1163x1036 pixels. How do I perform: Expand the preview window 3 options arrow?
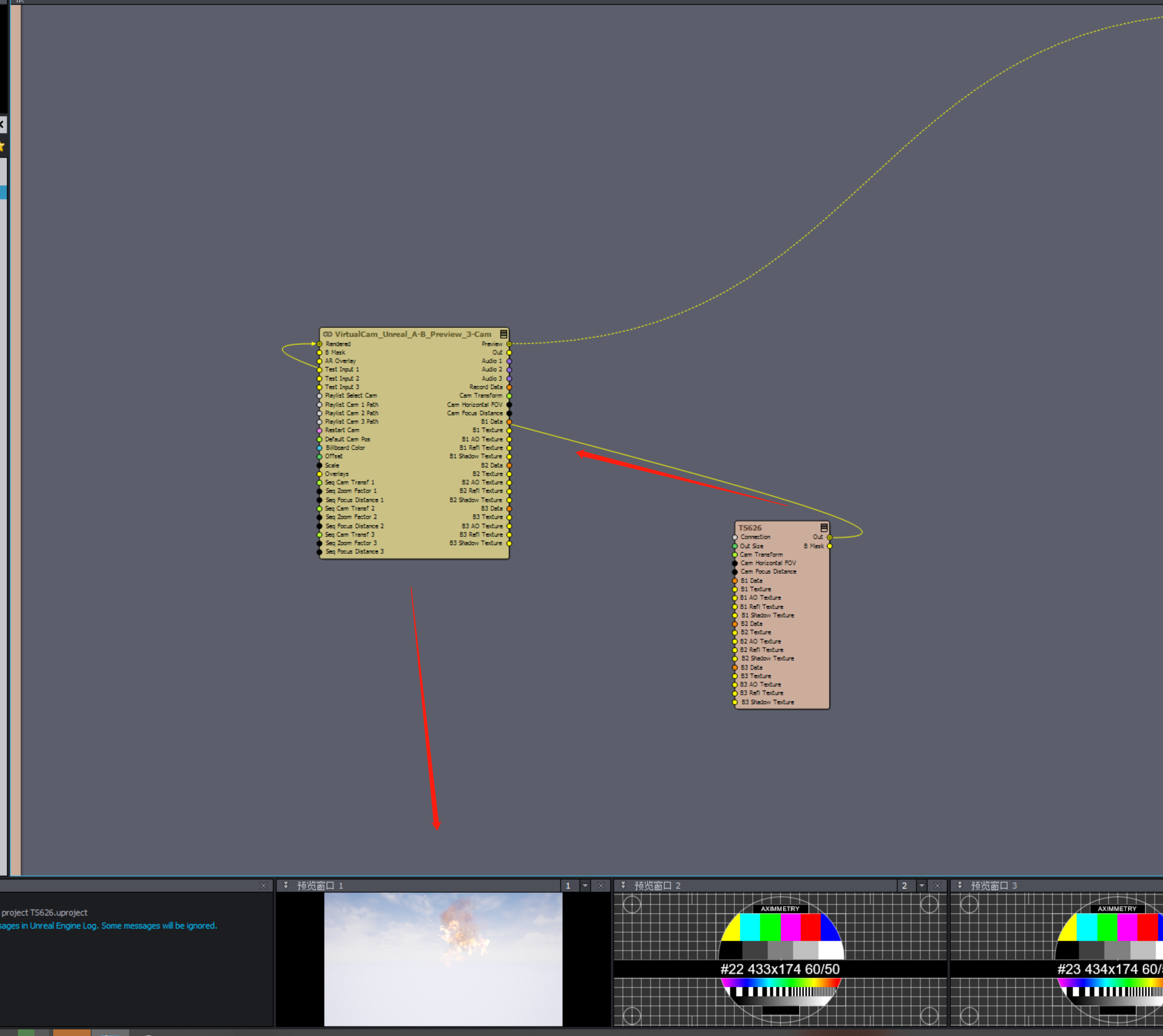point(960,886)
